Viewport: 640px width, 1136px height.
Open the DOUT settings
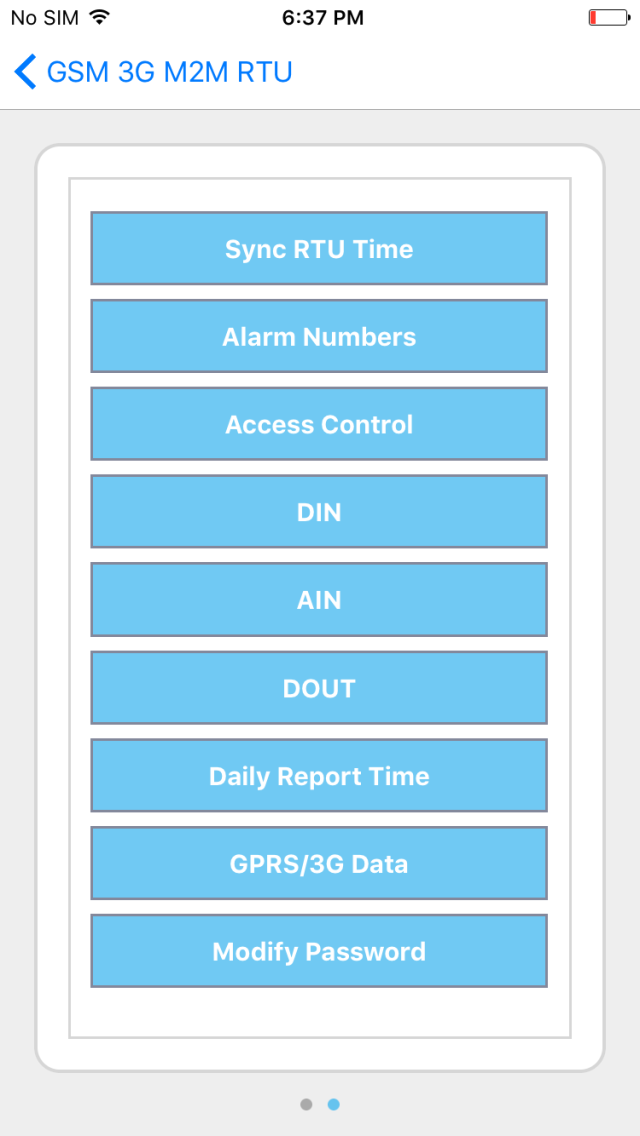319,687
